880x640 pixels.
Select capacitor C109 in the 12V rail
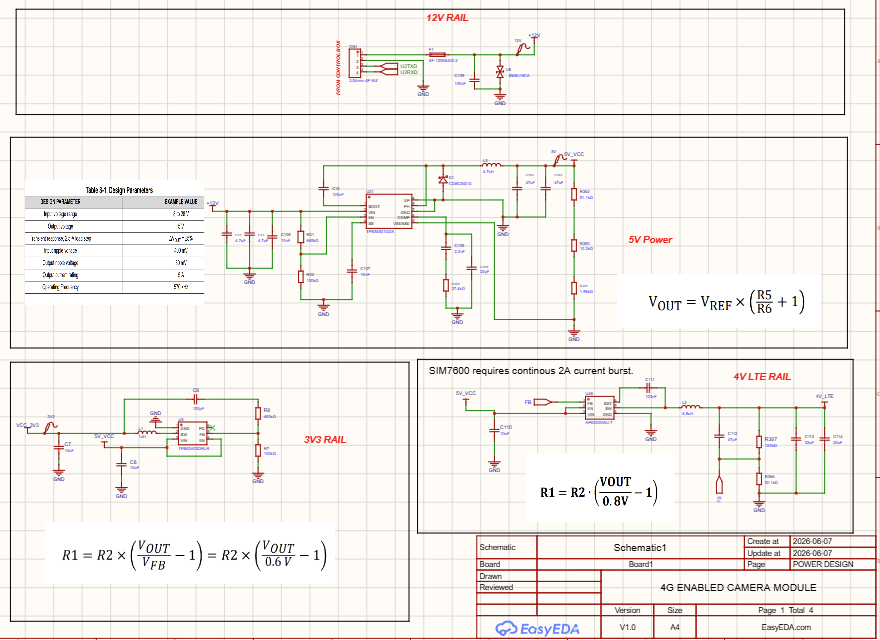coord(474,80)
